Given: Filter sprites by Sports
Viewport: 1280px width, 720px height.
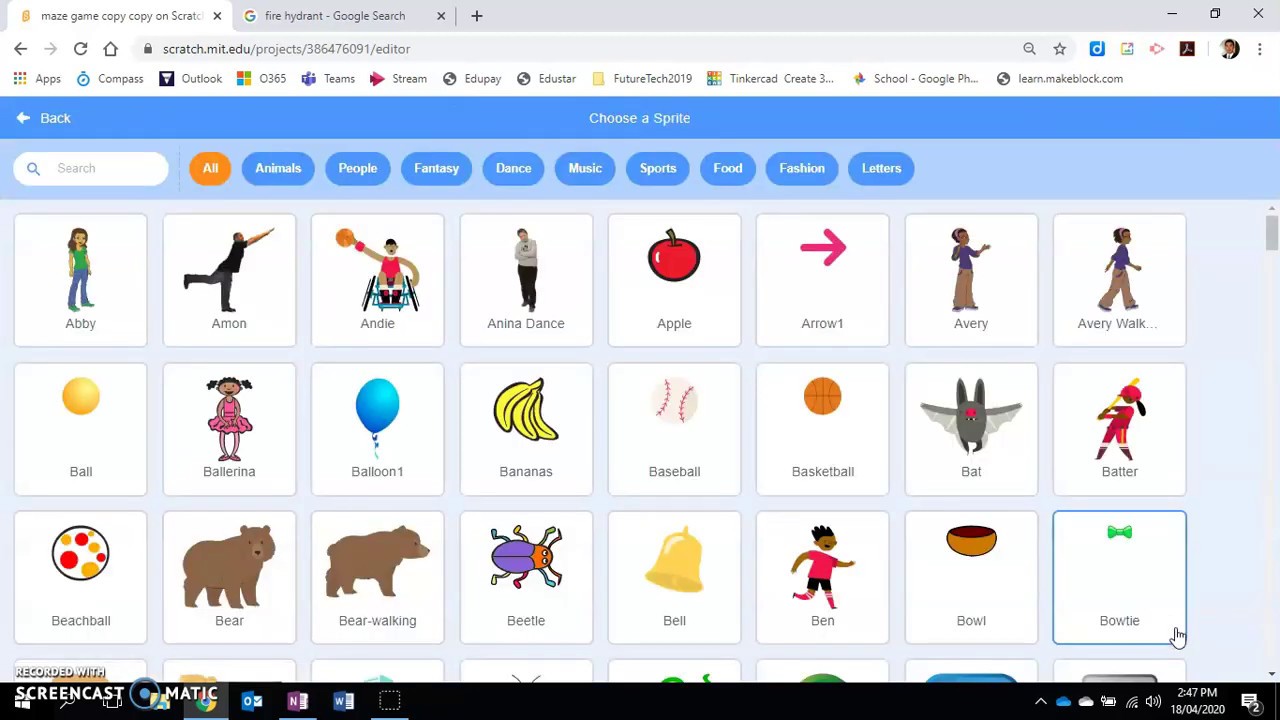Looking at the screenshot, I should pos(658,168).
